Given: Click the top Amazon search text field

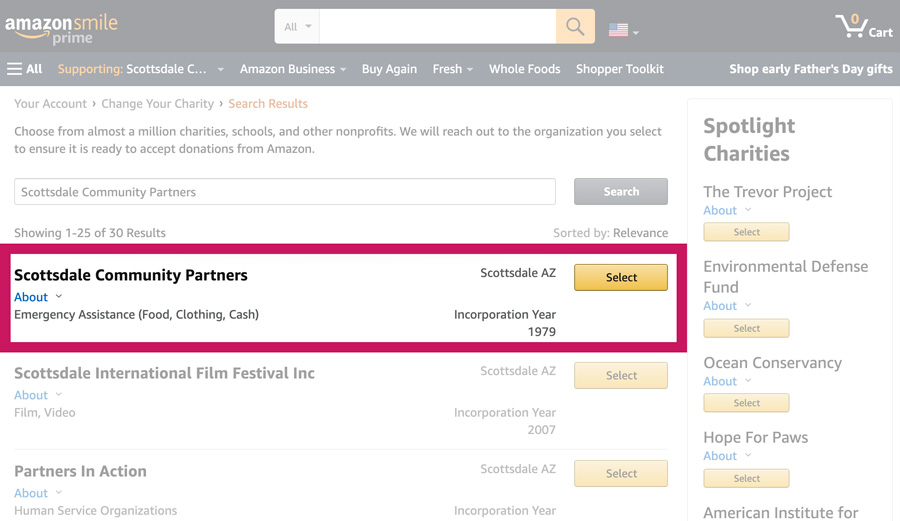Looking at the screenshot, I should [x=437, y=26].
